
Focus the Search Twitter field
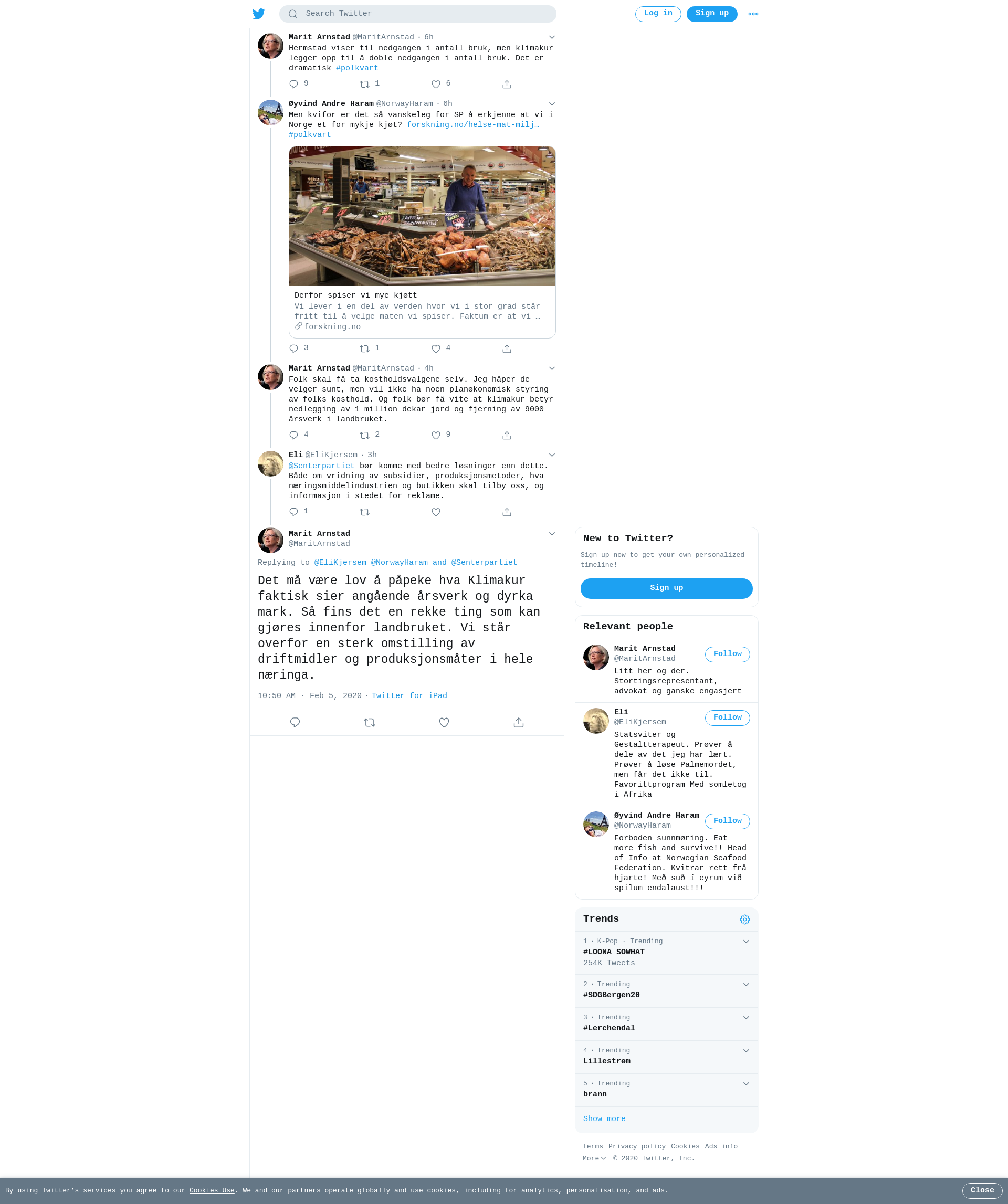point(417,14)
